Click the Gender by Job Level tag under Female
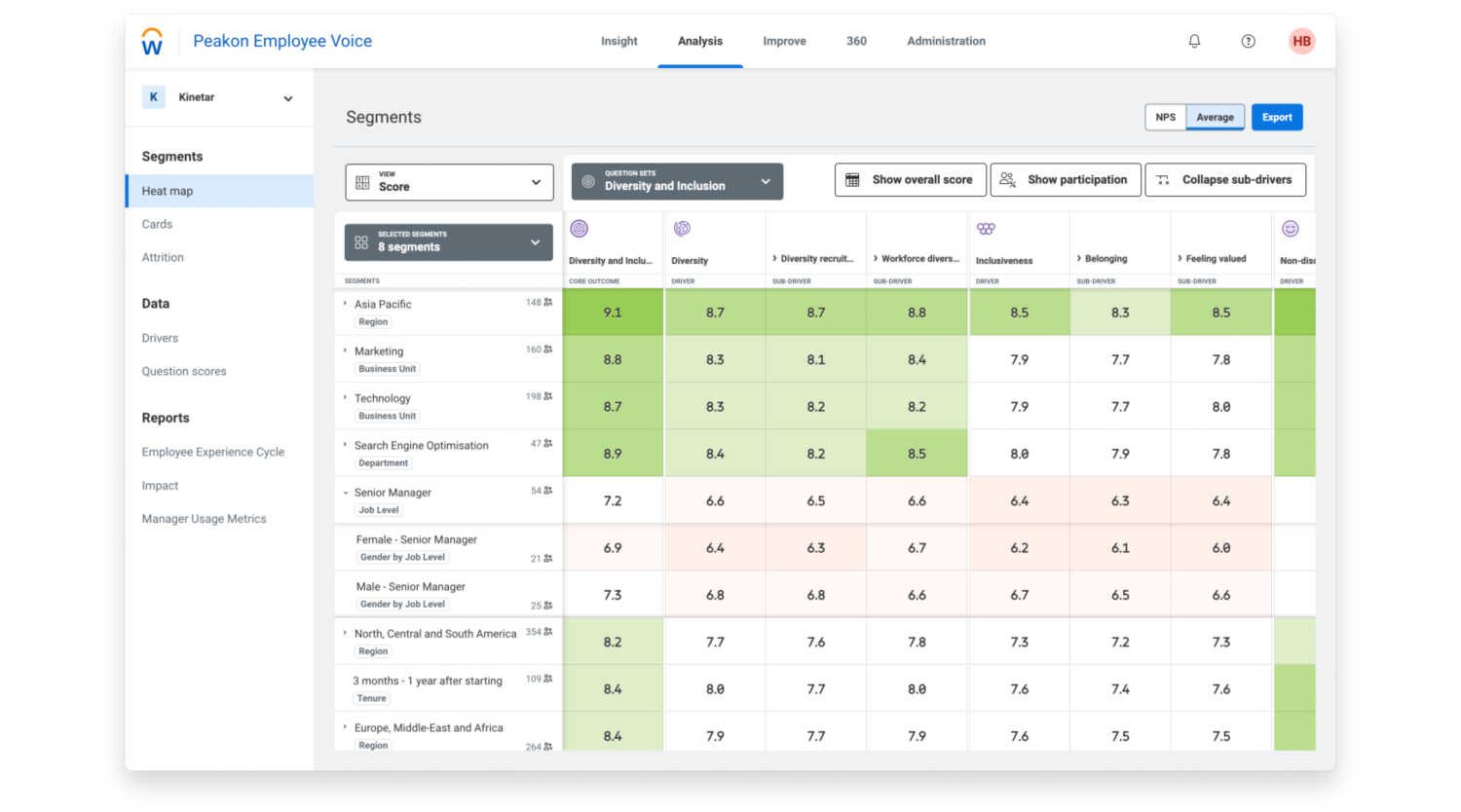Screen dimensions: 1461x812 click(402, 557)
